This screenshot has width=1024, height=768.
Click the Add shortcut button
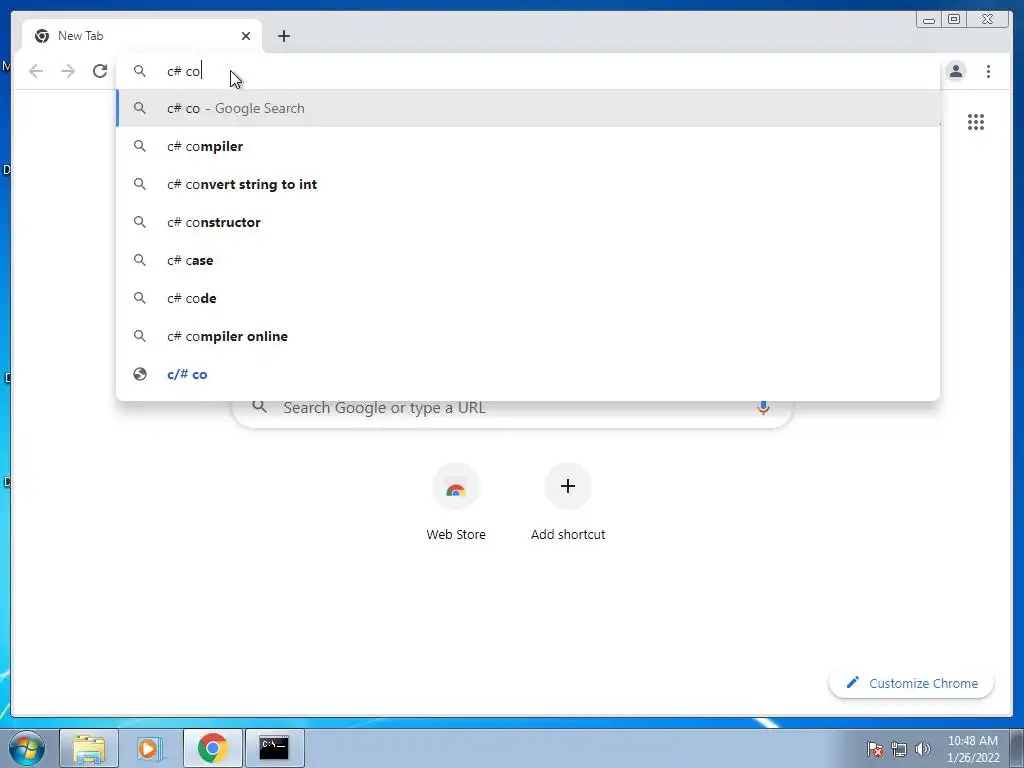point(568,502)
